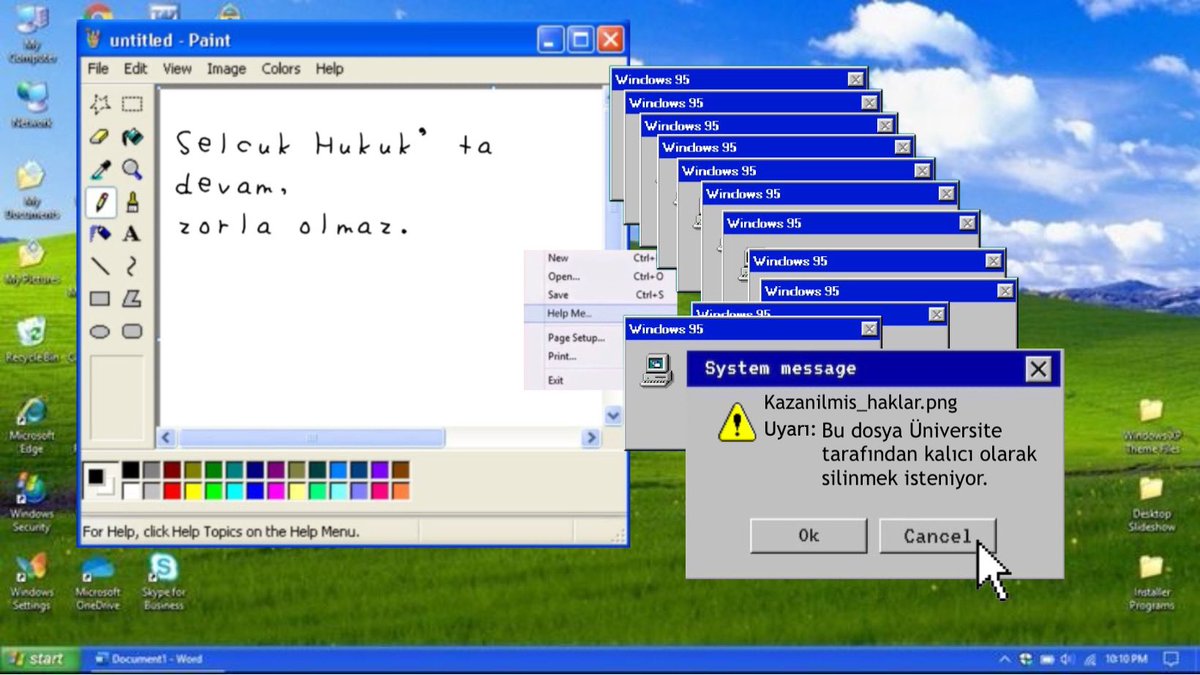Choose the Fill With Color bucket tool
Viewport: 1200px width, 675px height.
pyautogui.click(x=132, y=137)
